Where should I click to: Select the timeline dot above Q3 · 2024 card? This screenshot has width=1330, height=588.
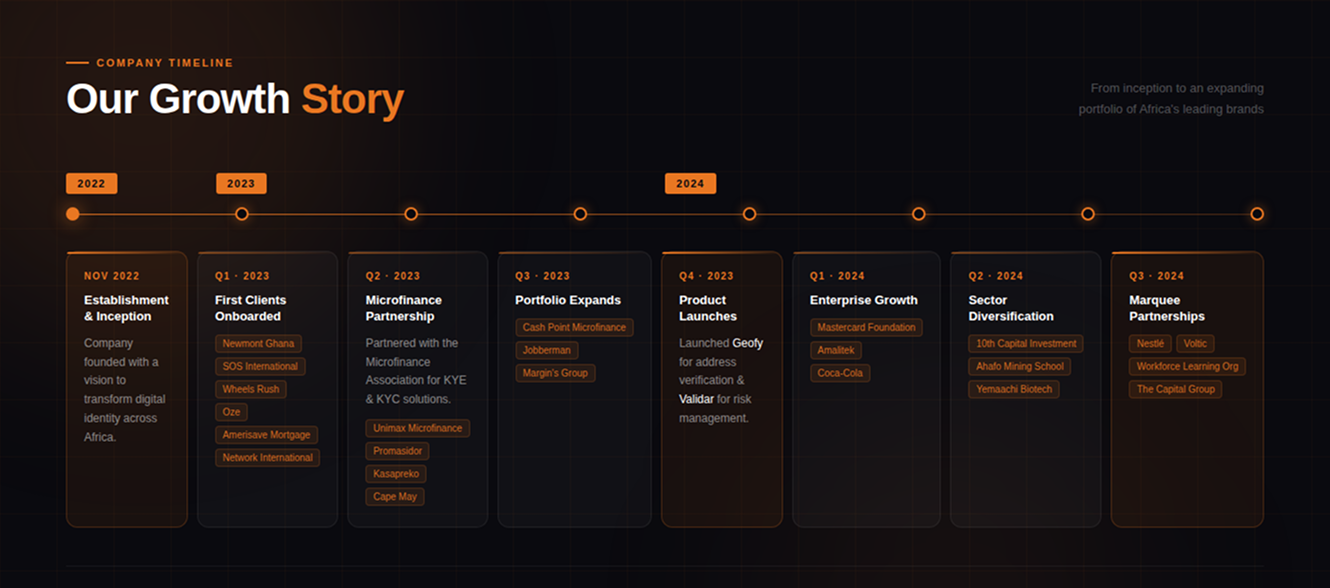1257,214
